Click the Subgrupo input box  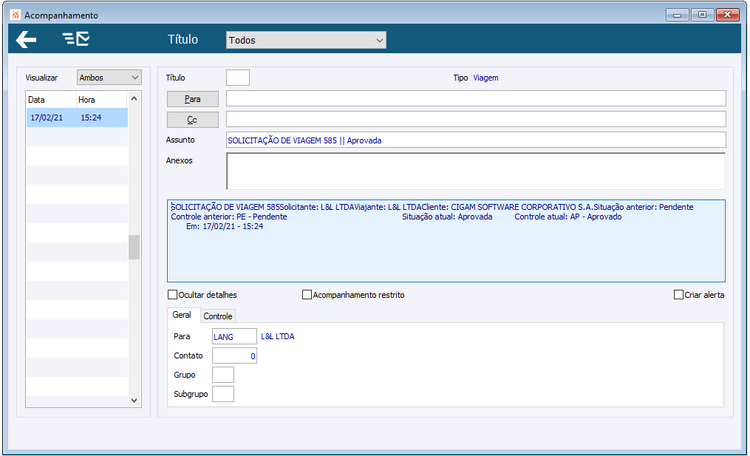point(223,394)
